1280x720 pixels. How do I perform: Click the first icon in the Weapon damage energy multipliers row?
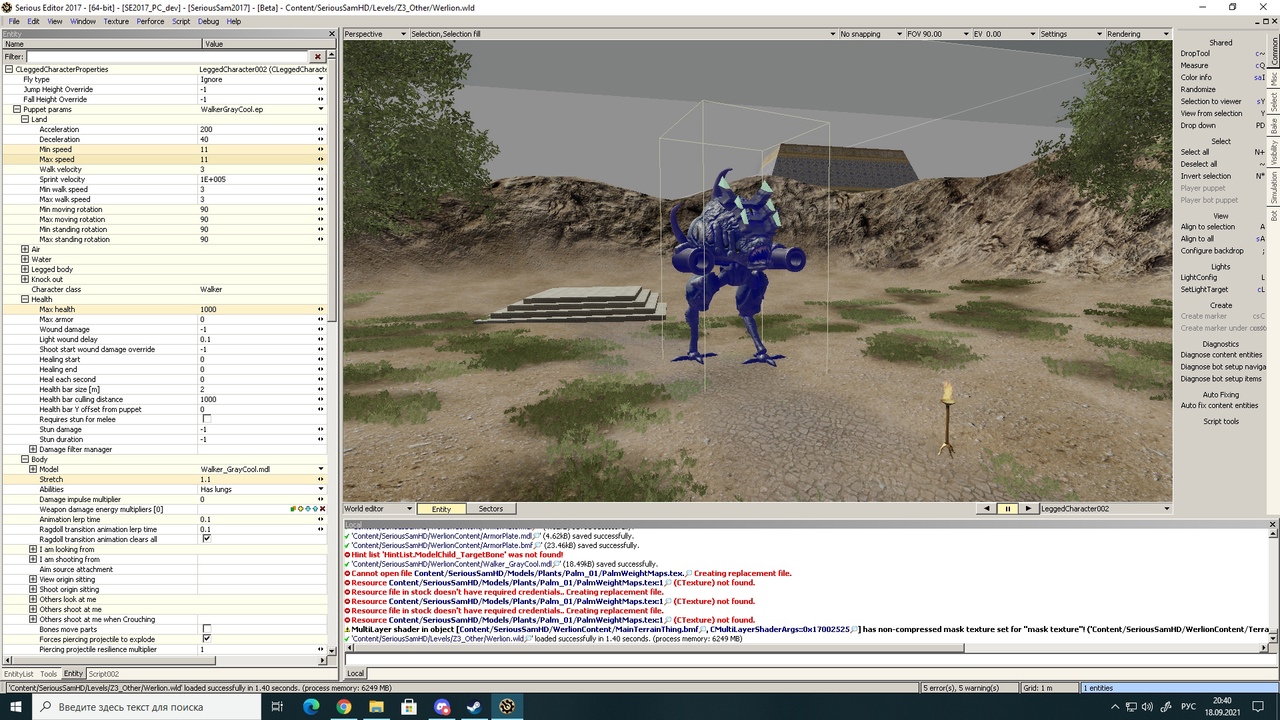coord(293,509)
